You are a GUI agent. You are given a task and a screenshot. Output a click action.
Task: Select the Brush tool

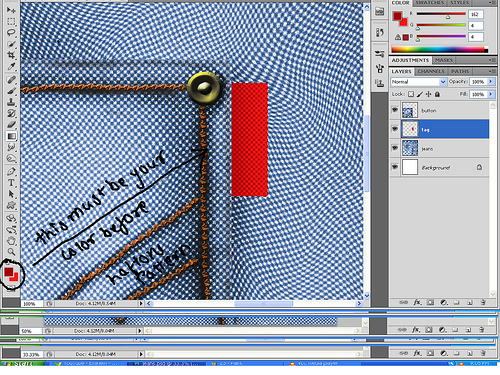11,91
